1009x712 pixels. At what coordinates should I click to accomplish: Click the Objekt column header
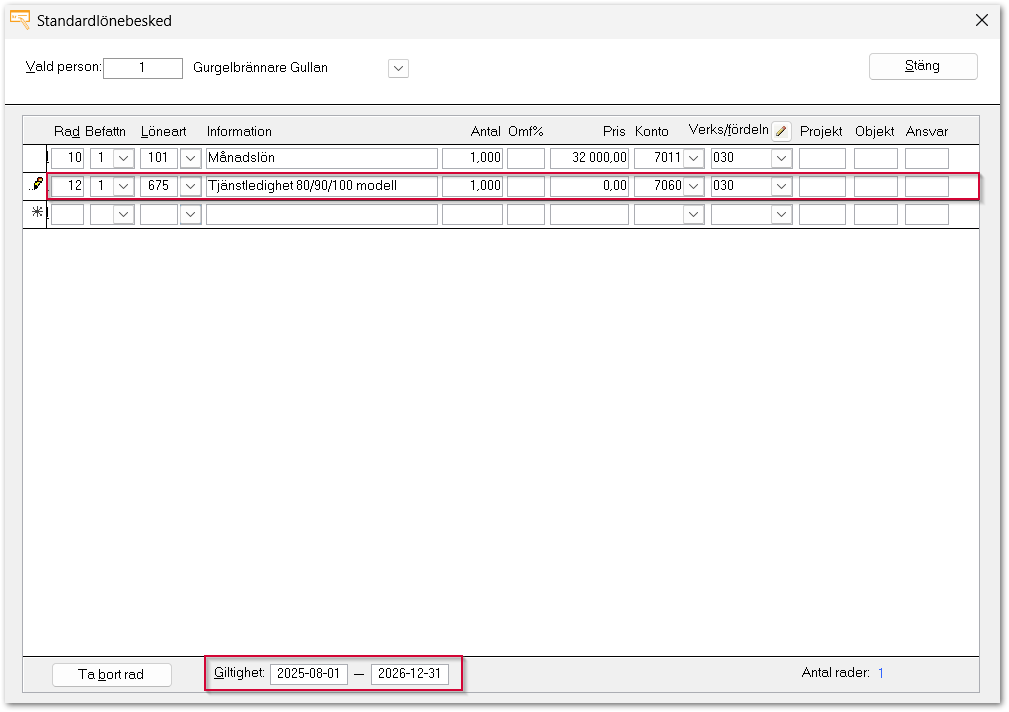(875, 131)
